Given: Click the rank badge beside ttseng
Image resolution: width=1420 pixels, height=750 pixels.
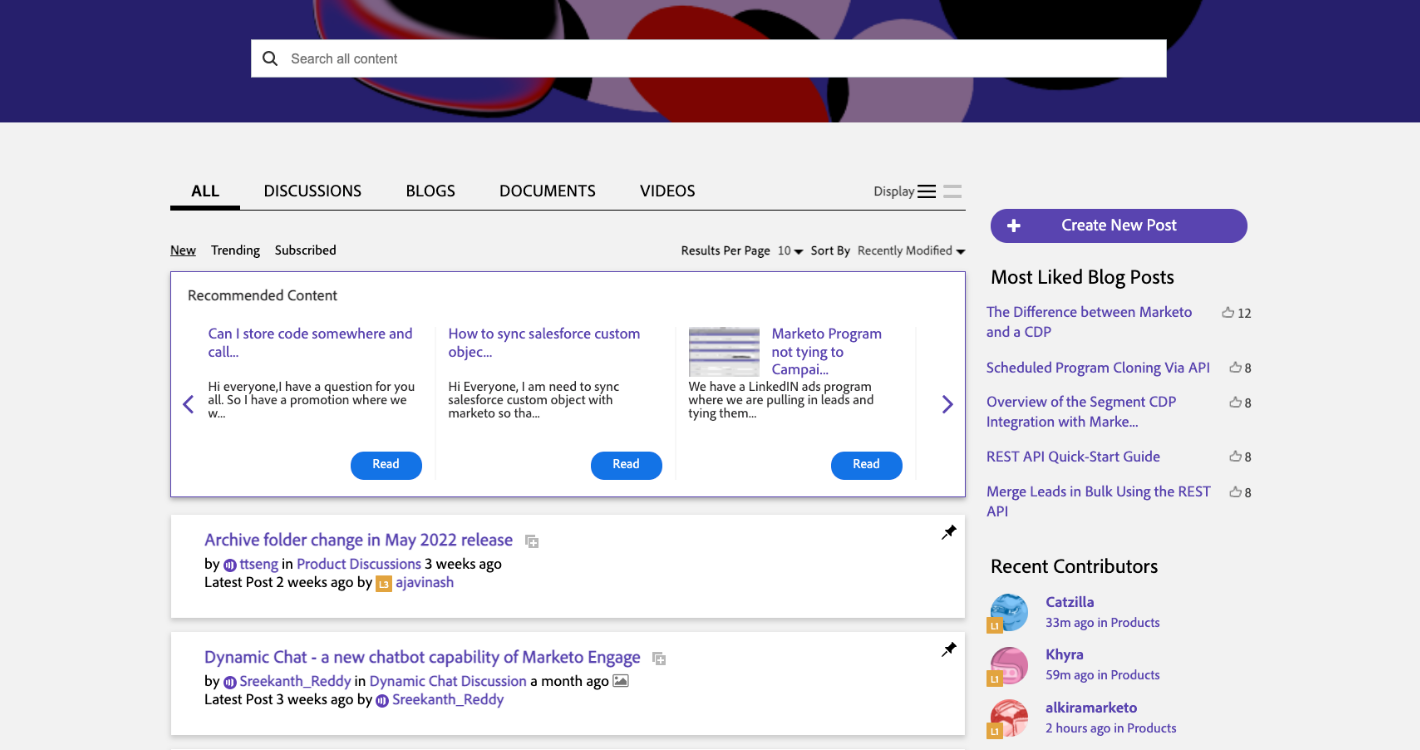Looking at the screenshot, I should point(230,565).
